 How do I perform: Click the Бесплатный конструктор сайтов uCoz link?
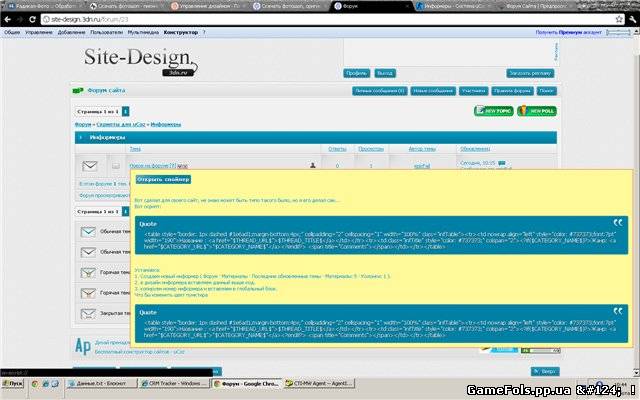(x=140, y=352)
